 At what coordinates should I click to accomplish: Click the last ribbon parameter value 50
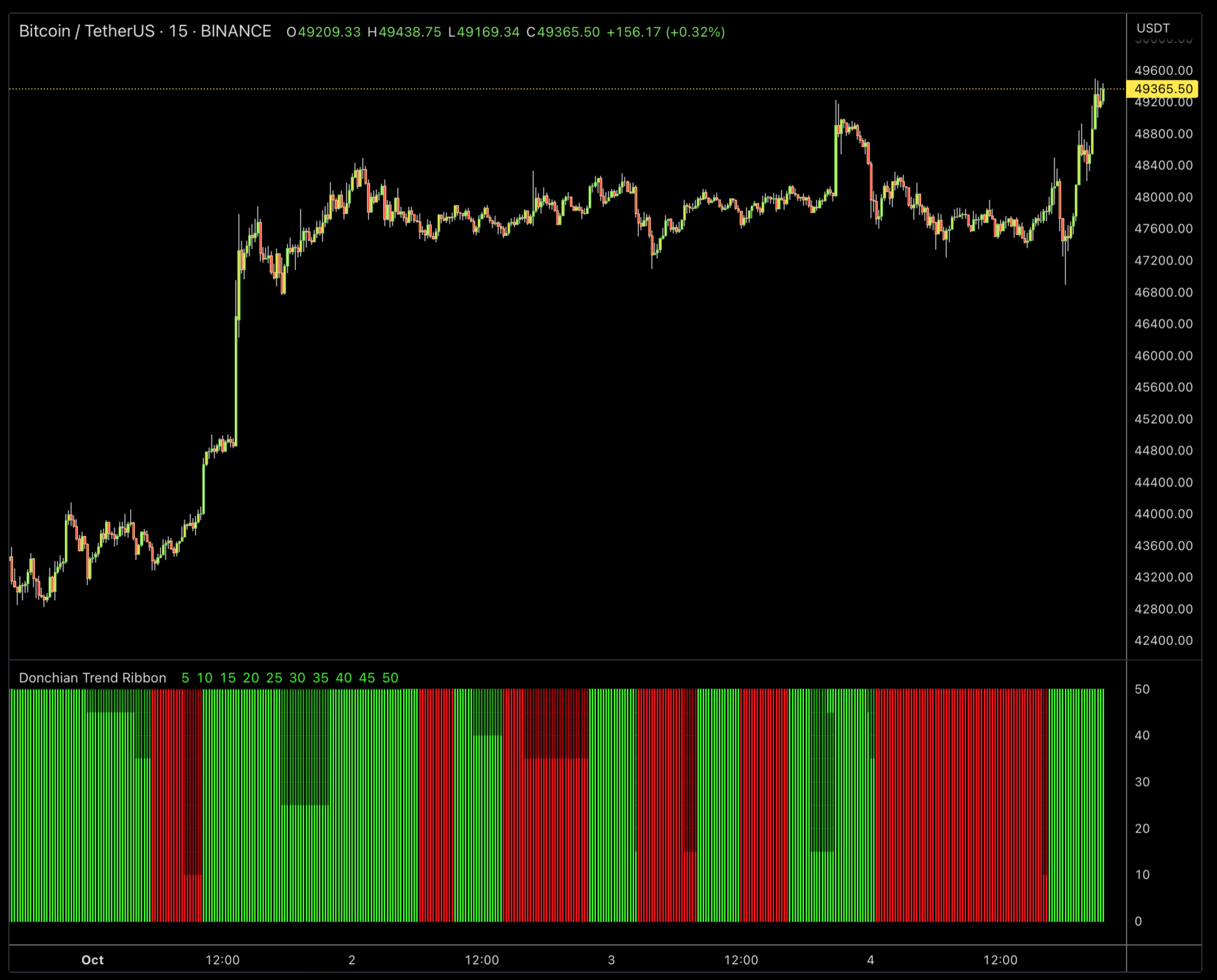390,678
